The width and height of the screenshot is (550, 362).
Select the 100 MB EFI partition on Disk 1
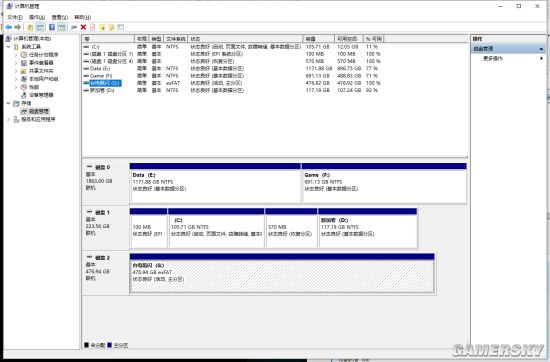[148, 228]
